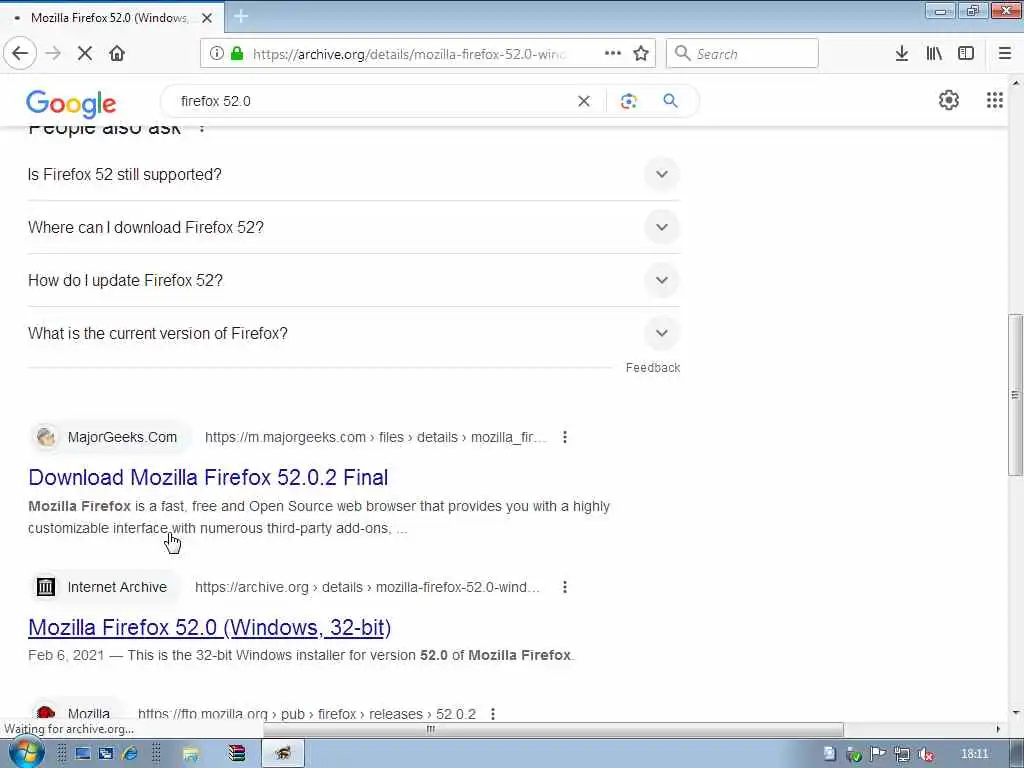Stop loading the archive.org page

(85, 54)
